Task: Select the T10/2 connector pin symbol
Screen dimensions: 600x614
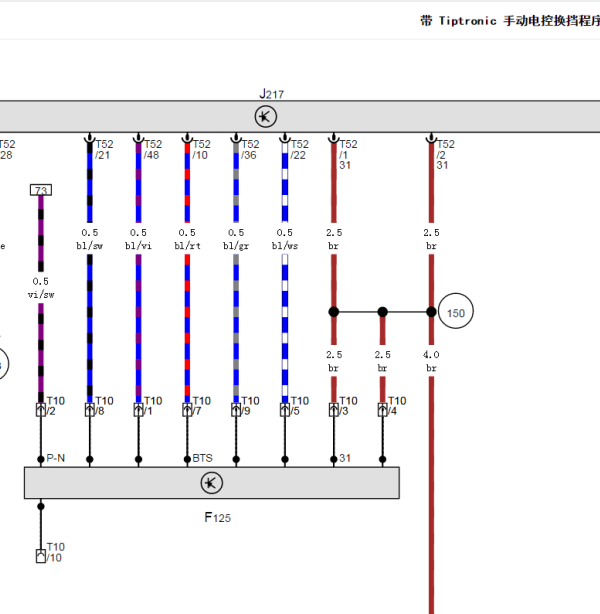Action: coord(41,410)
